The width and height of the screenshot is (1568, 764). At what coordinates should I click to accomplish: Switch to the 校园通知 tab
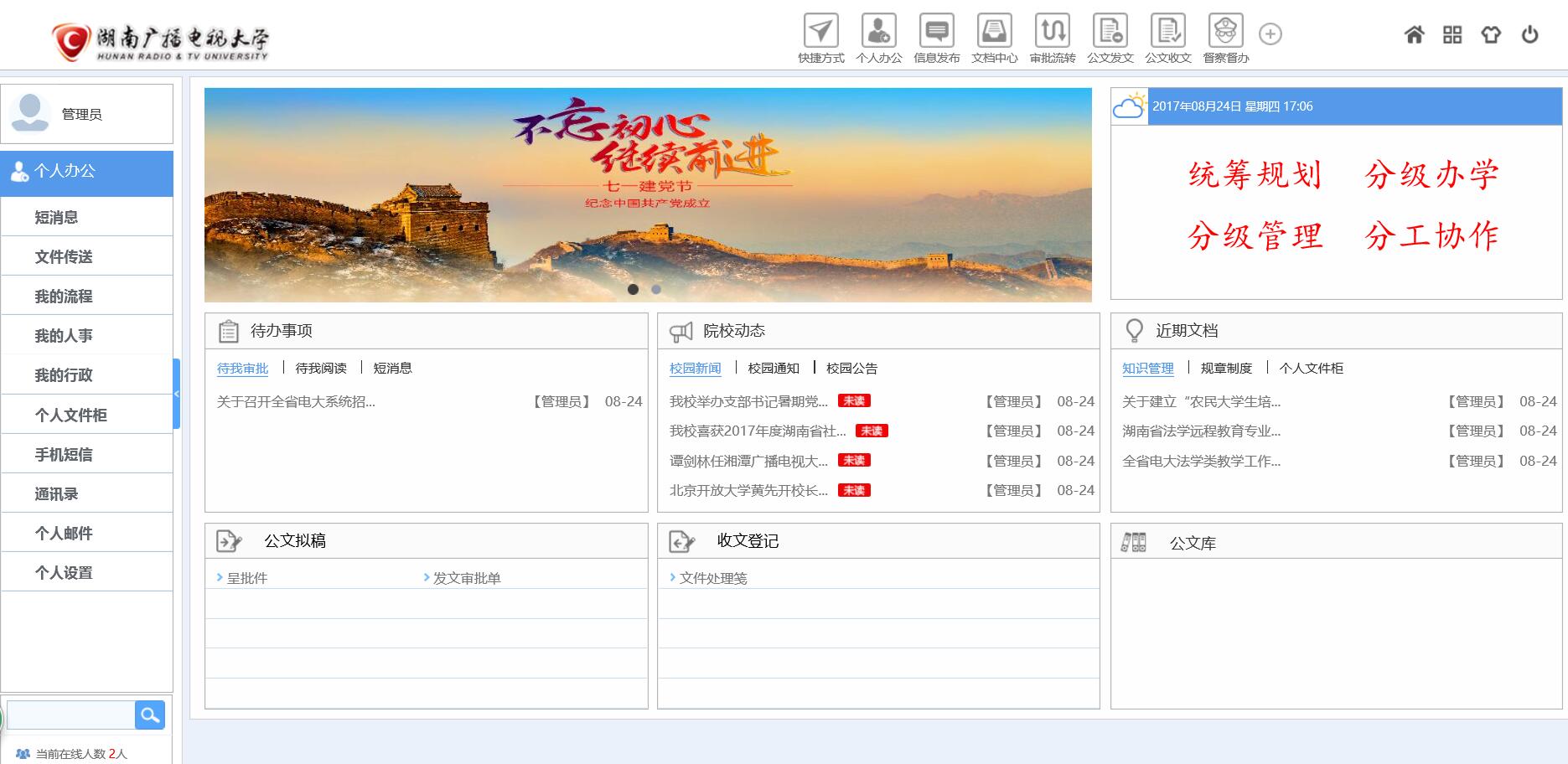(x=774, y=368)
